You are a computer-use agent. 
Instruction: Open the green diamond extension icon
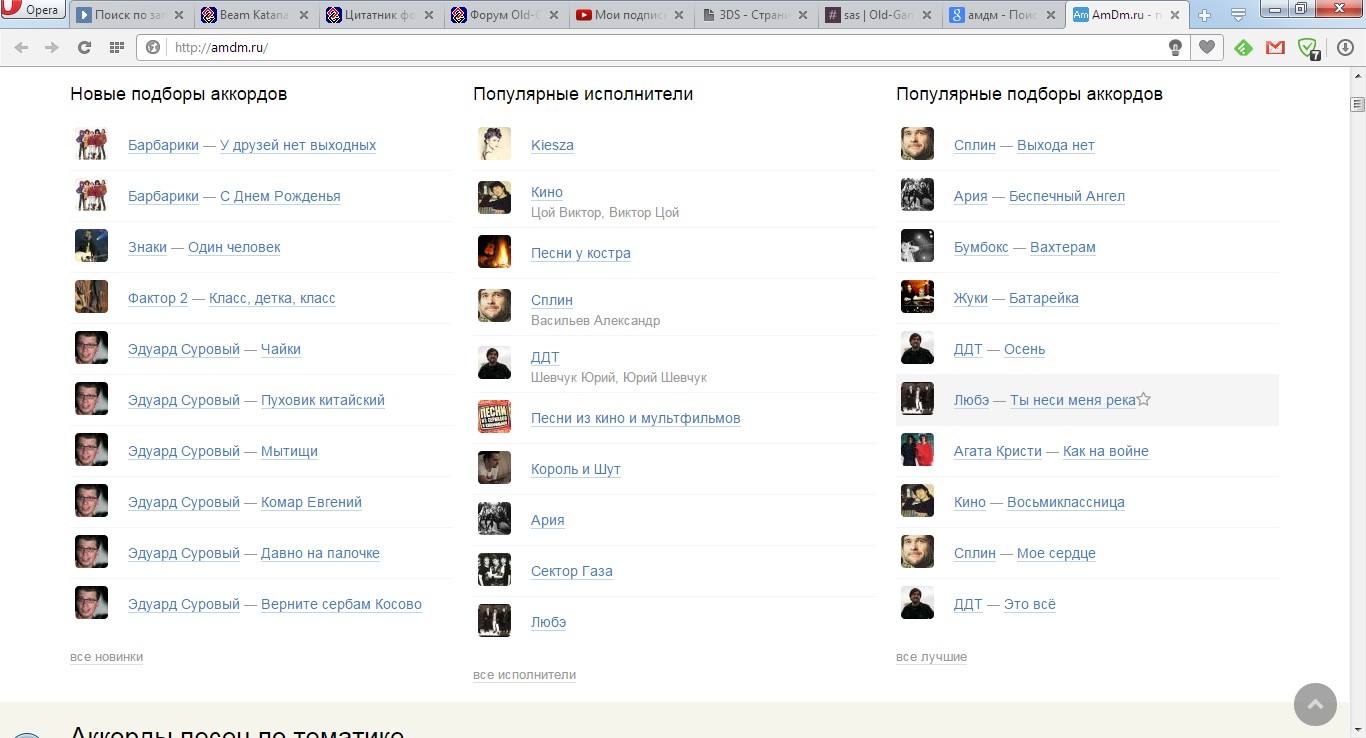1243,47
